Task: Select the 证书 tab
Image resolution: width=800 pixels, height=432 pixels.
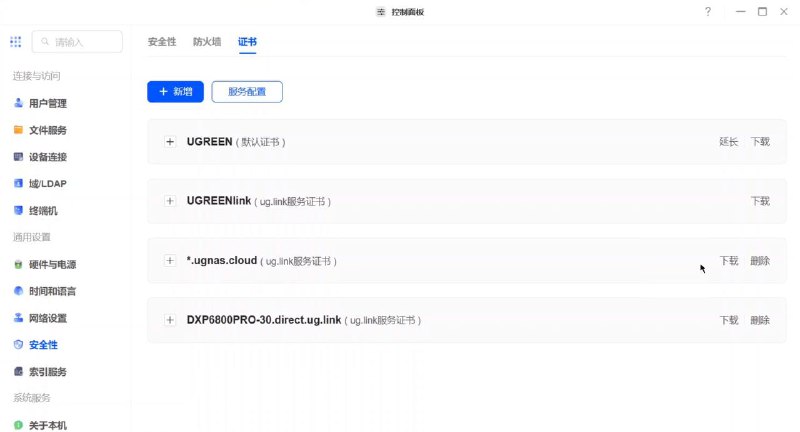Action: (x=247, y=42)
